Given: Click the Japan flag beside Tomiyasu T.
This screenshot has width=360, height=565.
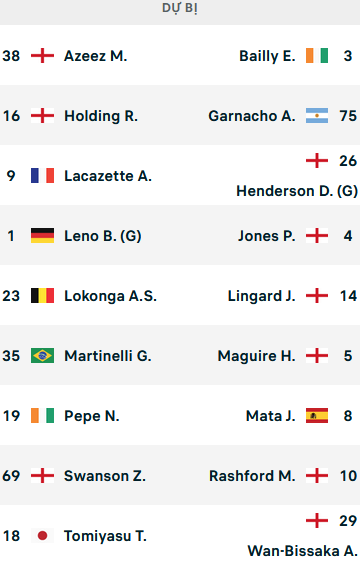Looking at the screenshot, I should click(43, 536).
